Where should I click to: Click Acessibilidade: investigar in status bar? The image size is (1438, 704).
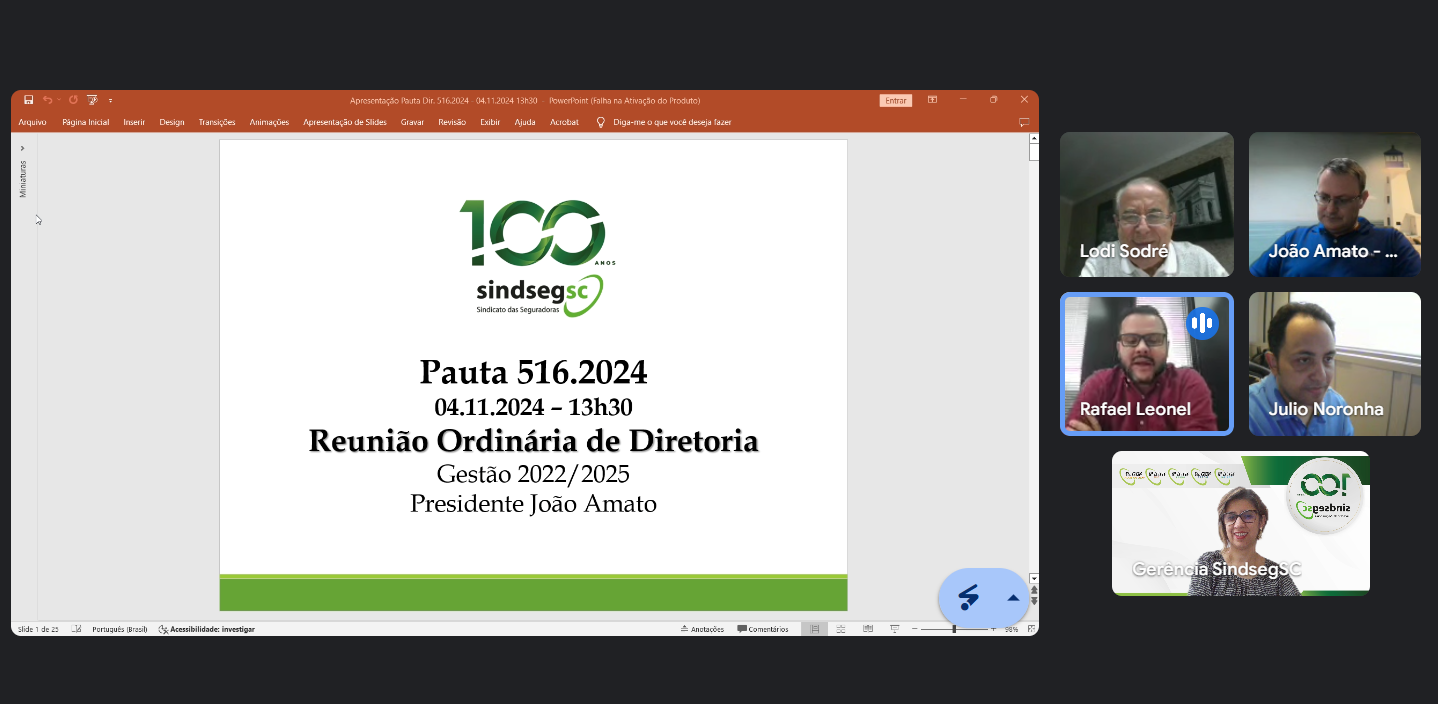[x=206, y=629]
